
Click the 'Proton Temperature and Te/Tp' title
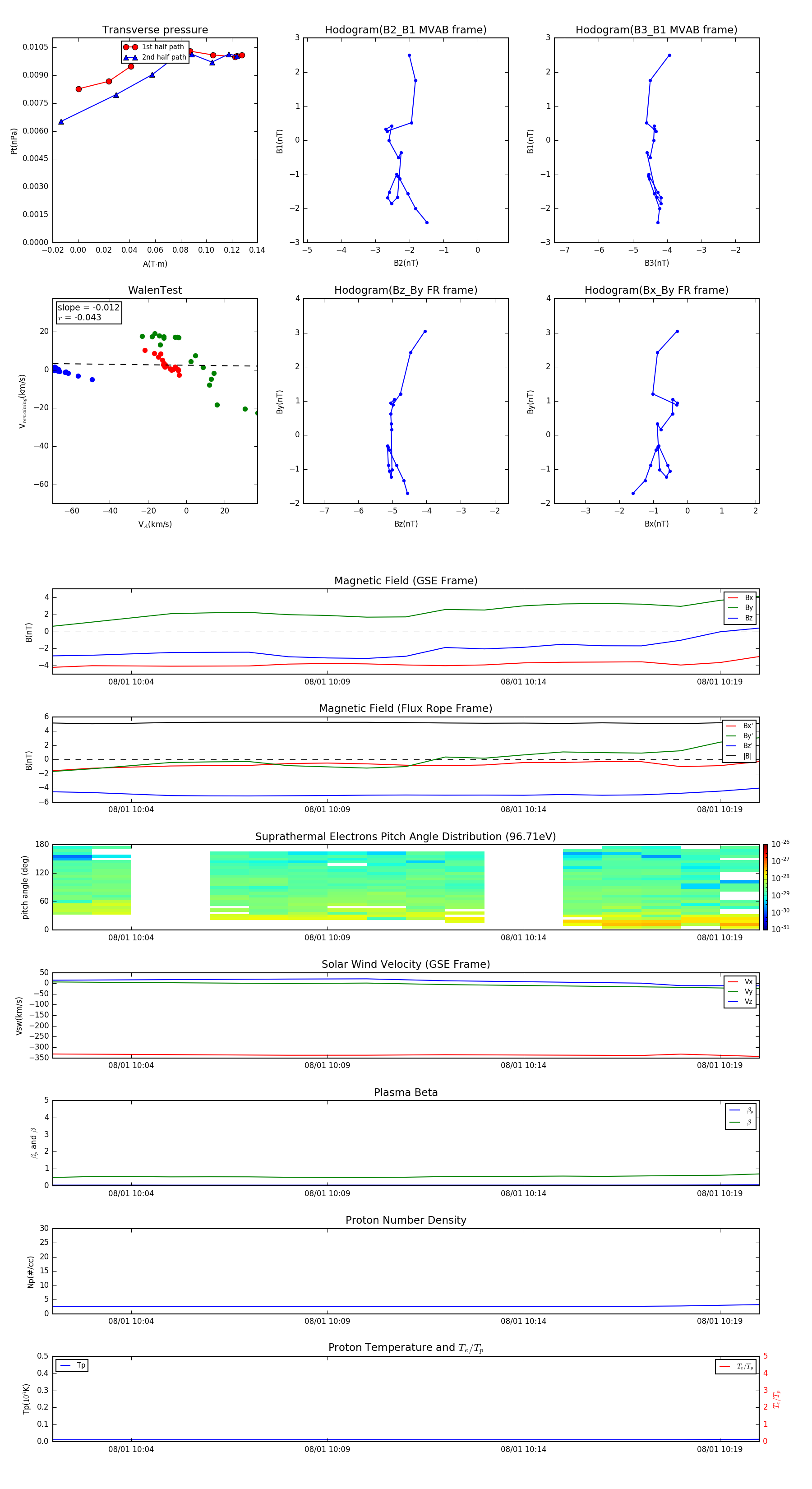406,1347
